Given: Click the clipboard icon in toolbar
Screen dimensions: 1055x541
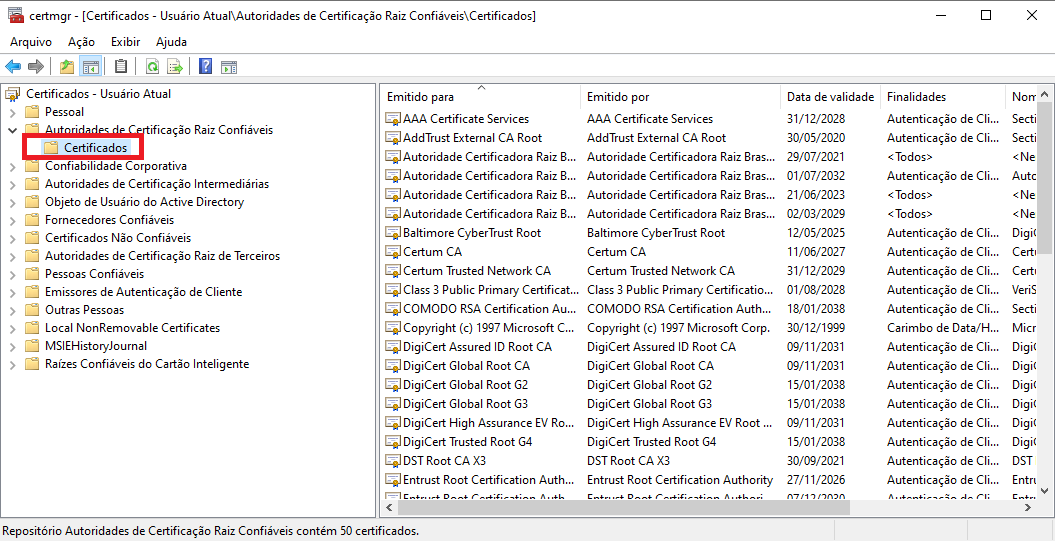Looking at the screenshot, I should 121,67.
